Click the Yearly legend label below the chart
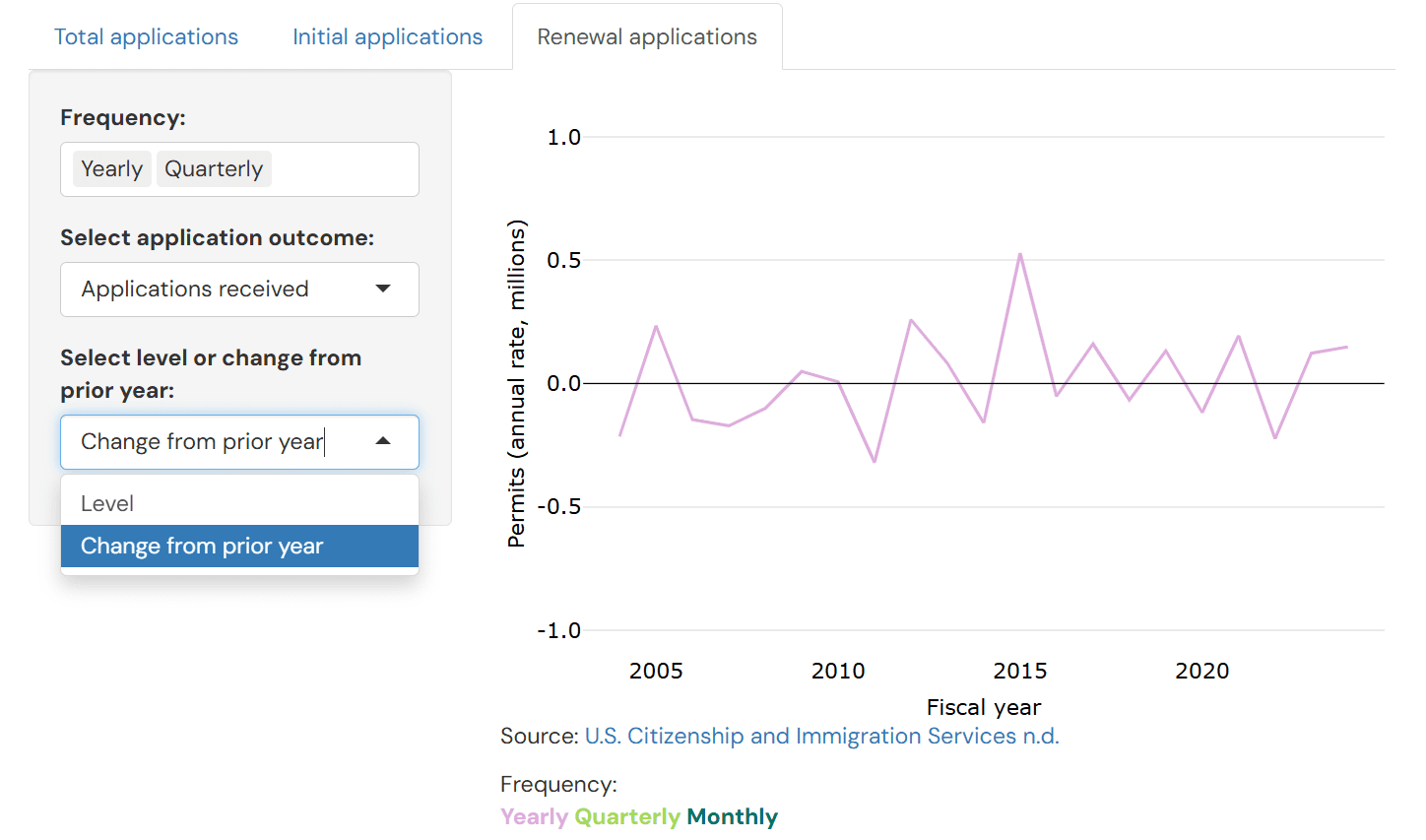1426x840 pixels. coord(533,816)
